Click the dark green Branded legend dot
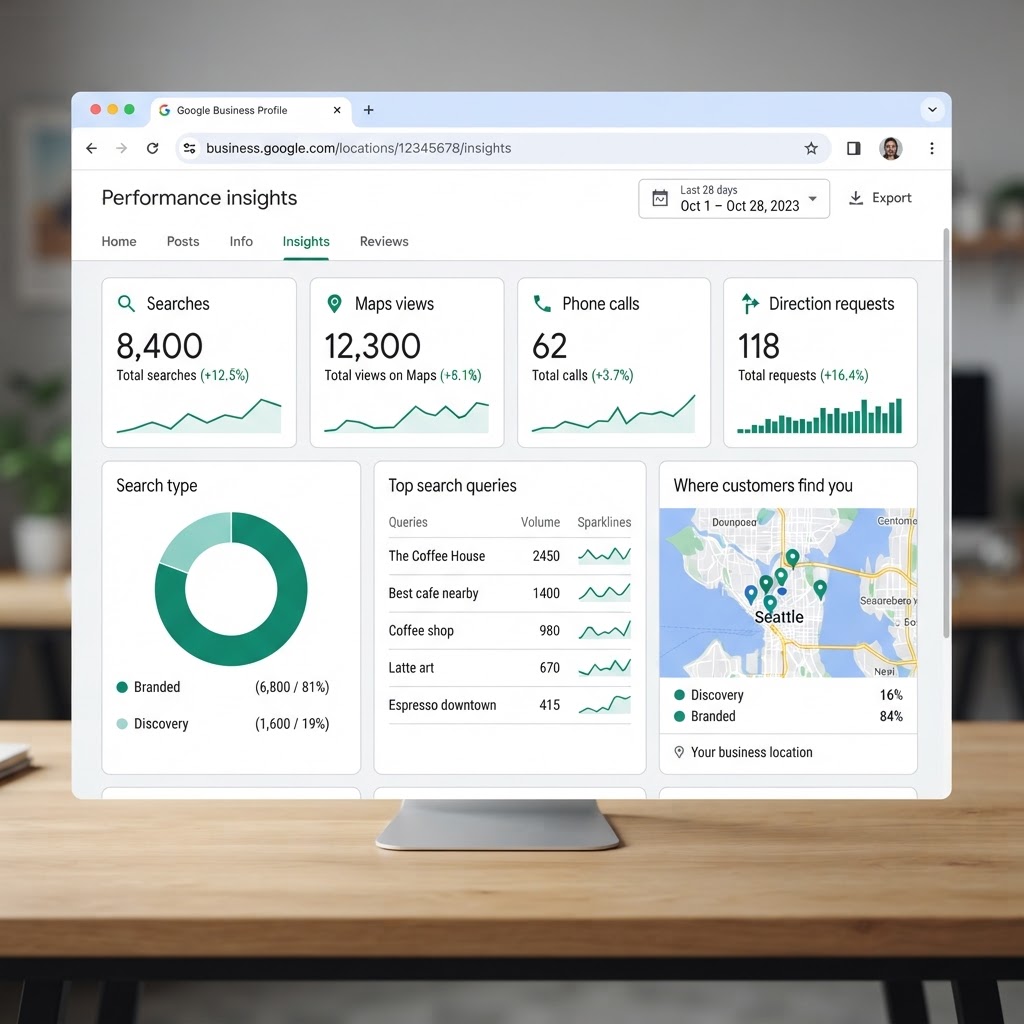The width and height of the screenshot is (1024, 1024). [x=122, y=687]
